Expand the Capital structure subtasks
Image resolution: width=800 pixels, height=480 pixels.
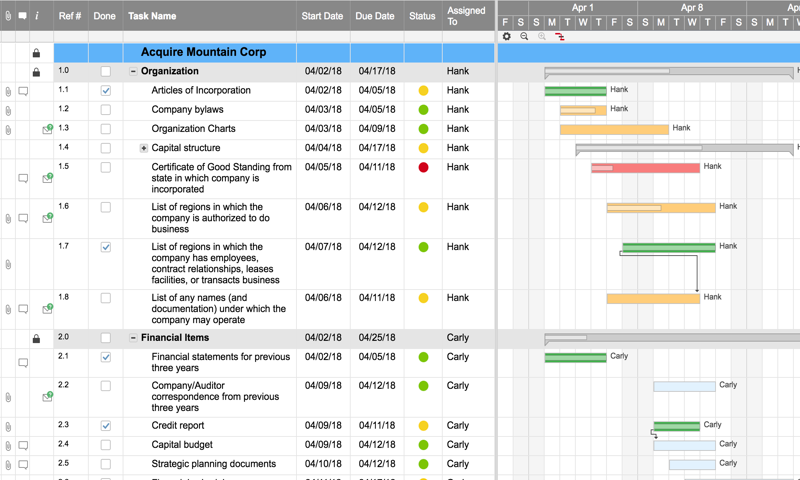coord(144,148)
